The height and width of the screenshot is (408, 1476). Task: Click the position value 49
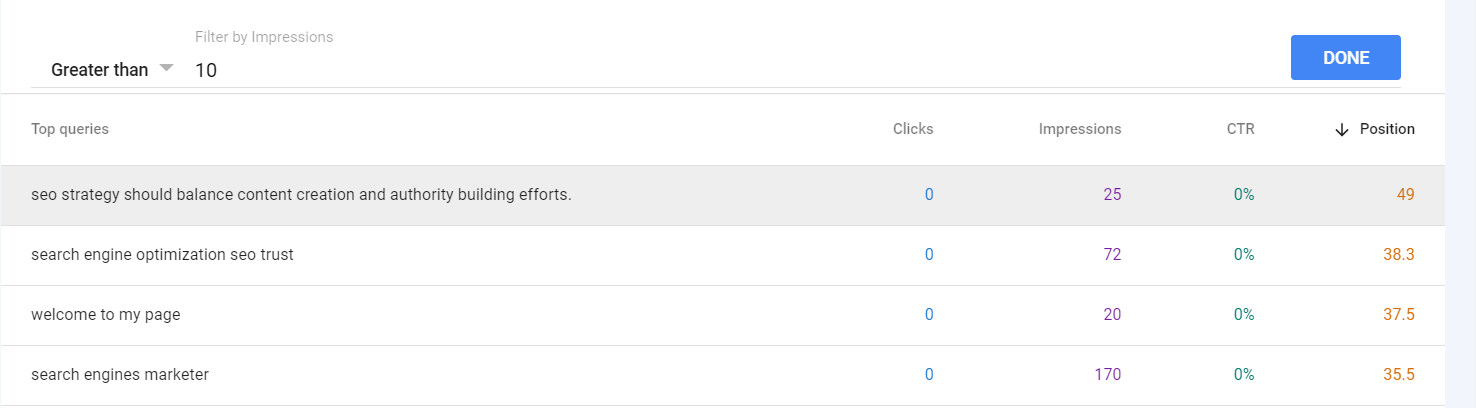click(x=1405, y=195)
